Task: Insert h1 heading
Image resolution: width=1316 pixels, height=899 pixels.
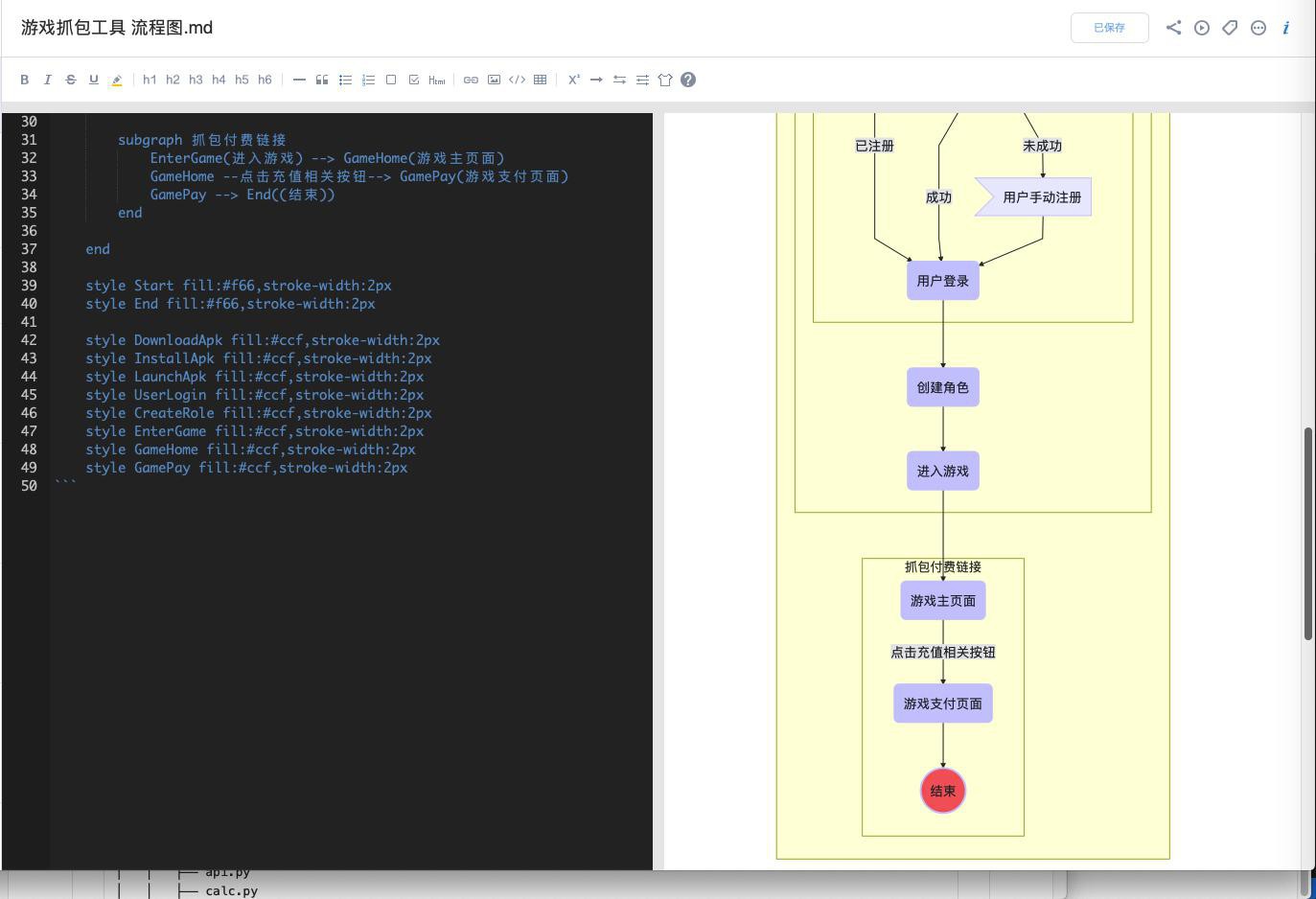Action: (x=150, y=80)
